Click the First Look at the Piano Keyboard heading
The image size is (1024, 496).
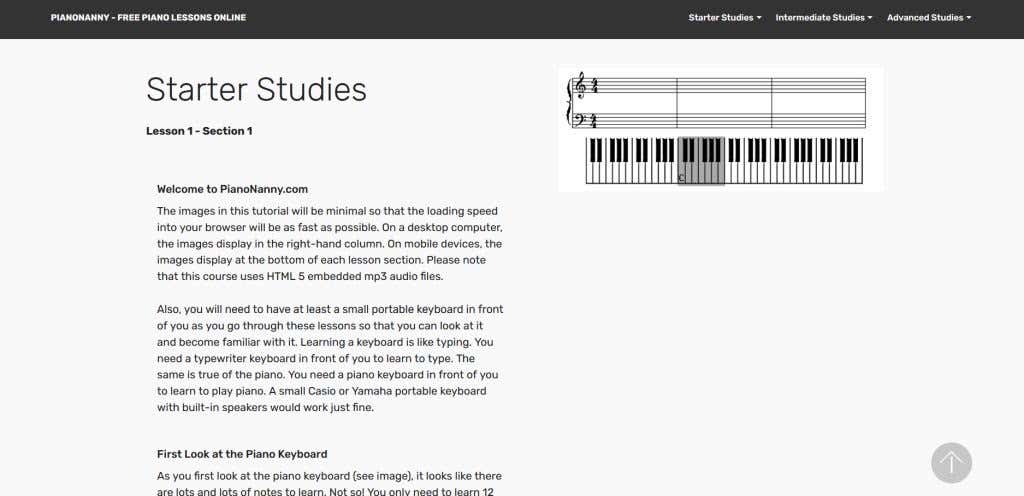point(242,454)
